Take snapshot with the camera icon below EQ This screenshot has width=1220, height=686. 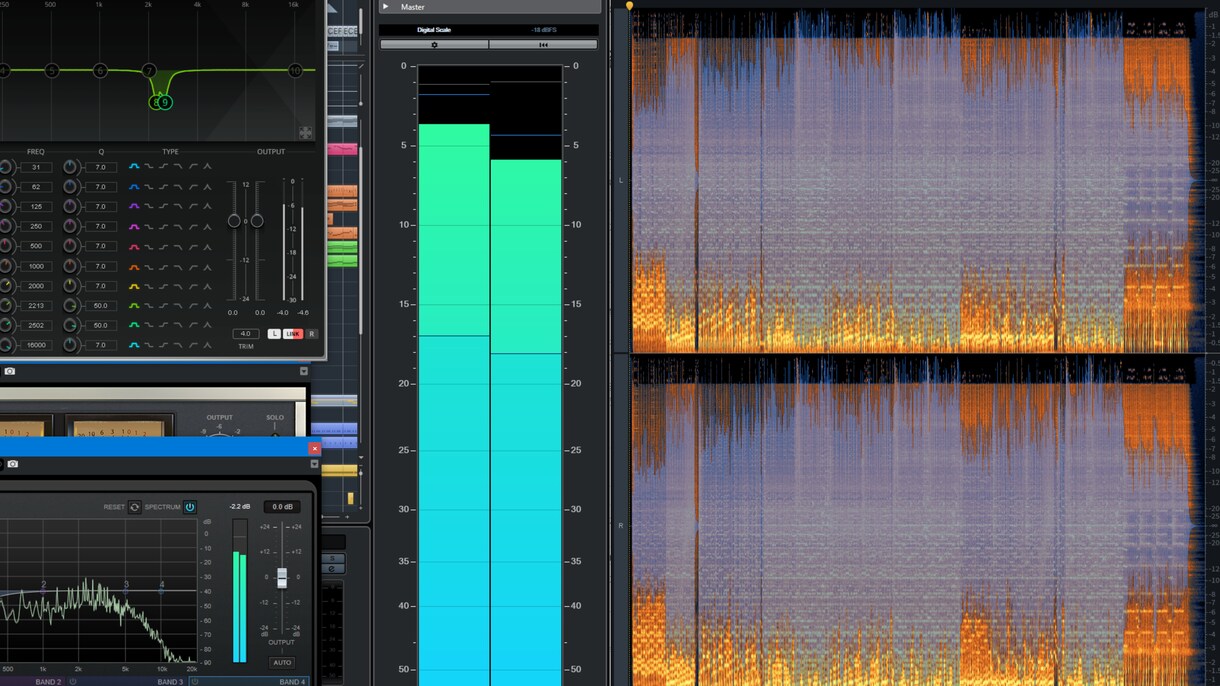coord(10,371)
